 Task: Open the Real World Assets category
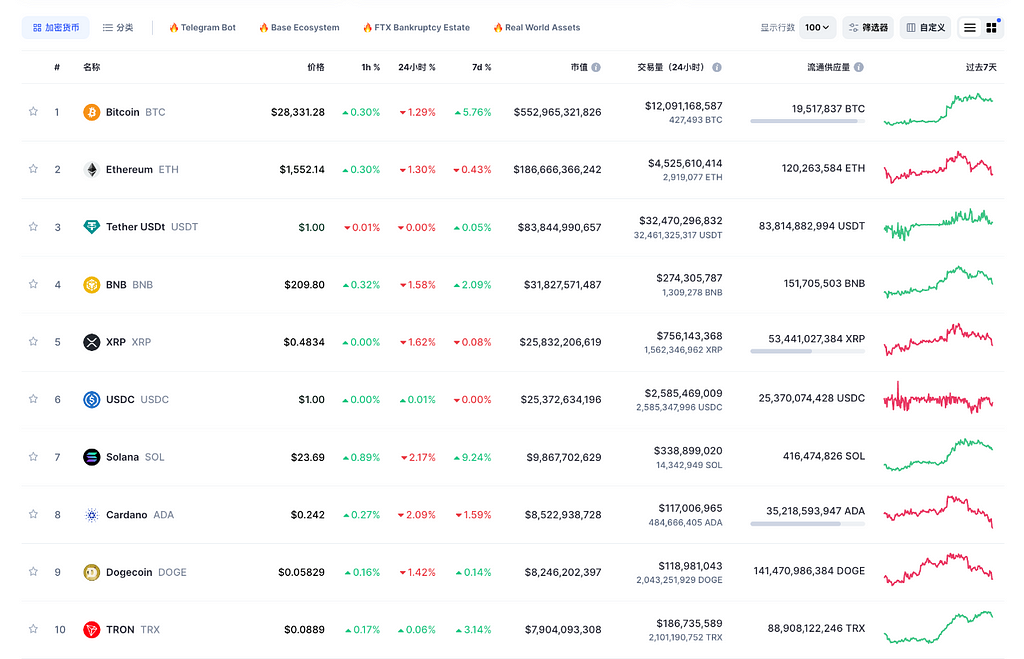(537, 27)
